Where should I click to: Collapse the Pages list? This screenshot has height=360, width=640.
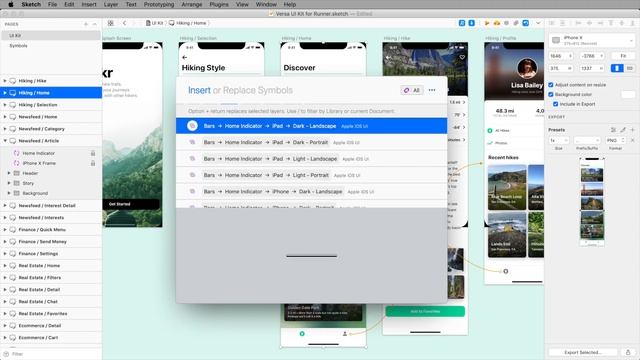coord(95,24)
